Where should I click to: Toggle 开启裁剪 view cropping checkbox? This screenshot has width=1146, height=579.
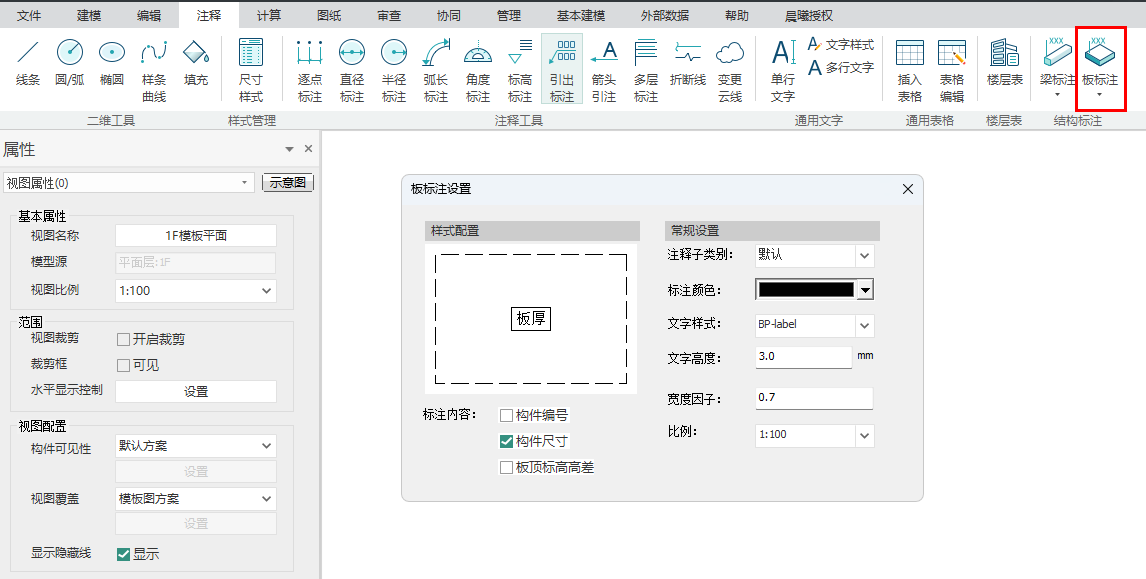click(124, 339)
